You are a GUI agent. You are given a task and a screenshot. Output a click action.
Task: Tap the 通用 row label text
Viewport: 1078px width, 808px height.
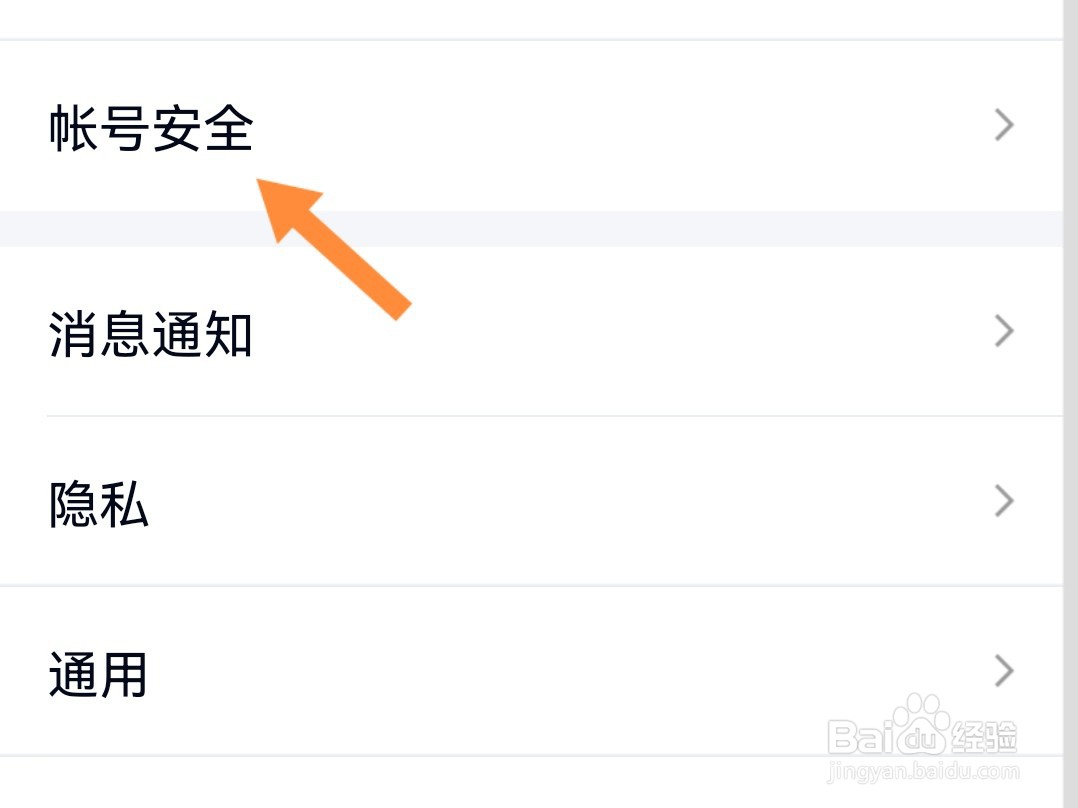(x=96, y=675)
